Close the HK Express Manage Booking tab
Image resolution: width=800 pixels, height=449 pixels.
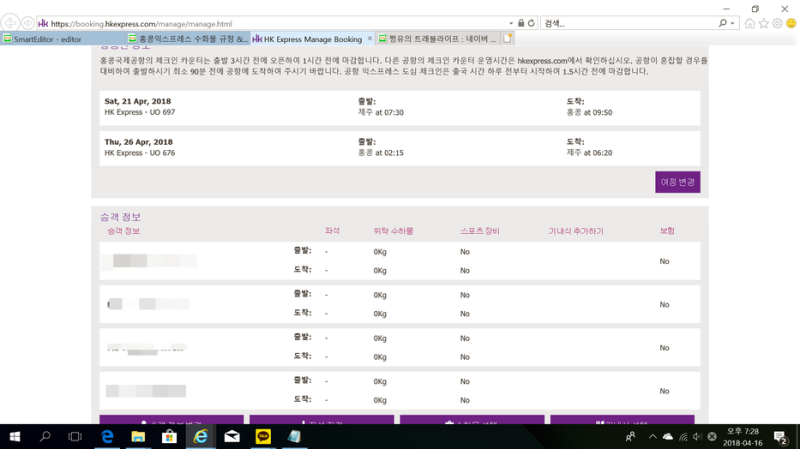pyautogui.click(x=370, y=38)
